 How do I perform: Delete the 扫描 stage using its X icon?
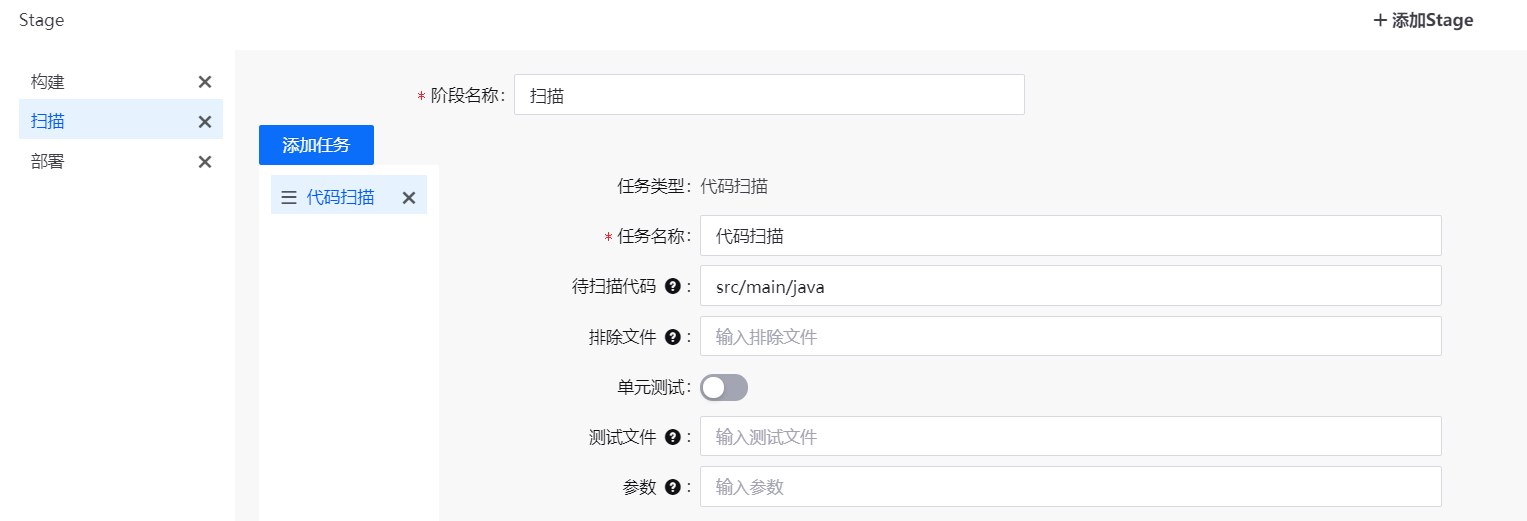click(x=205, y=122)
